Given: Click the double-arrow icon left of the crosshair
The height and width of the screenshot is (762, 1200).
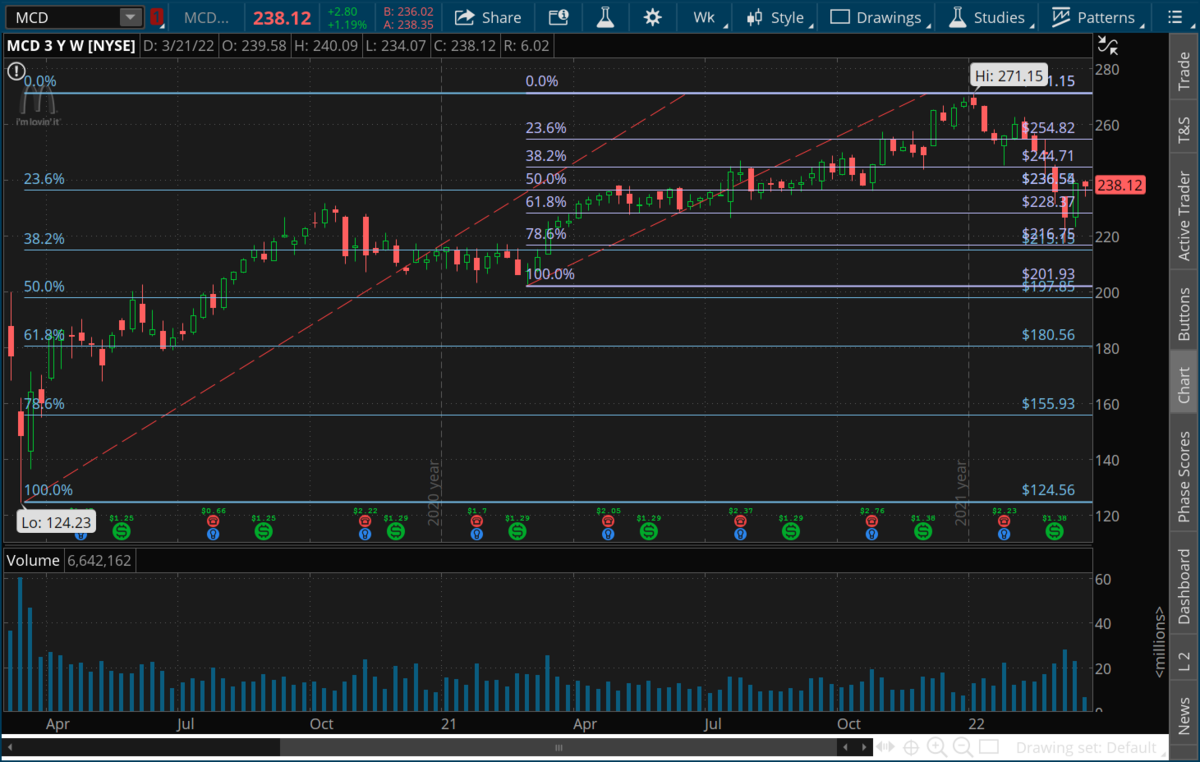Looking at the screenshot, I should 886,748.
